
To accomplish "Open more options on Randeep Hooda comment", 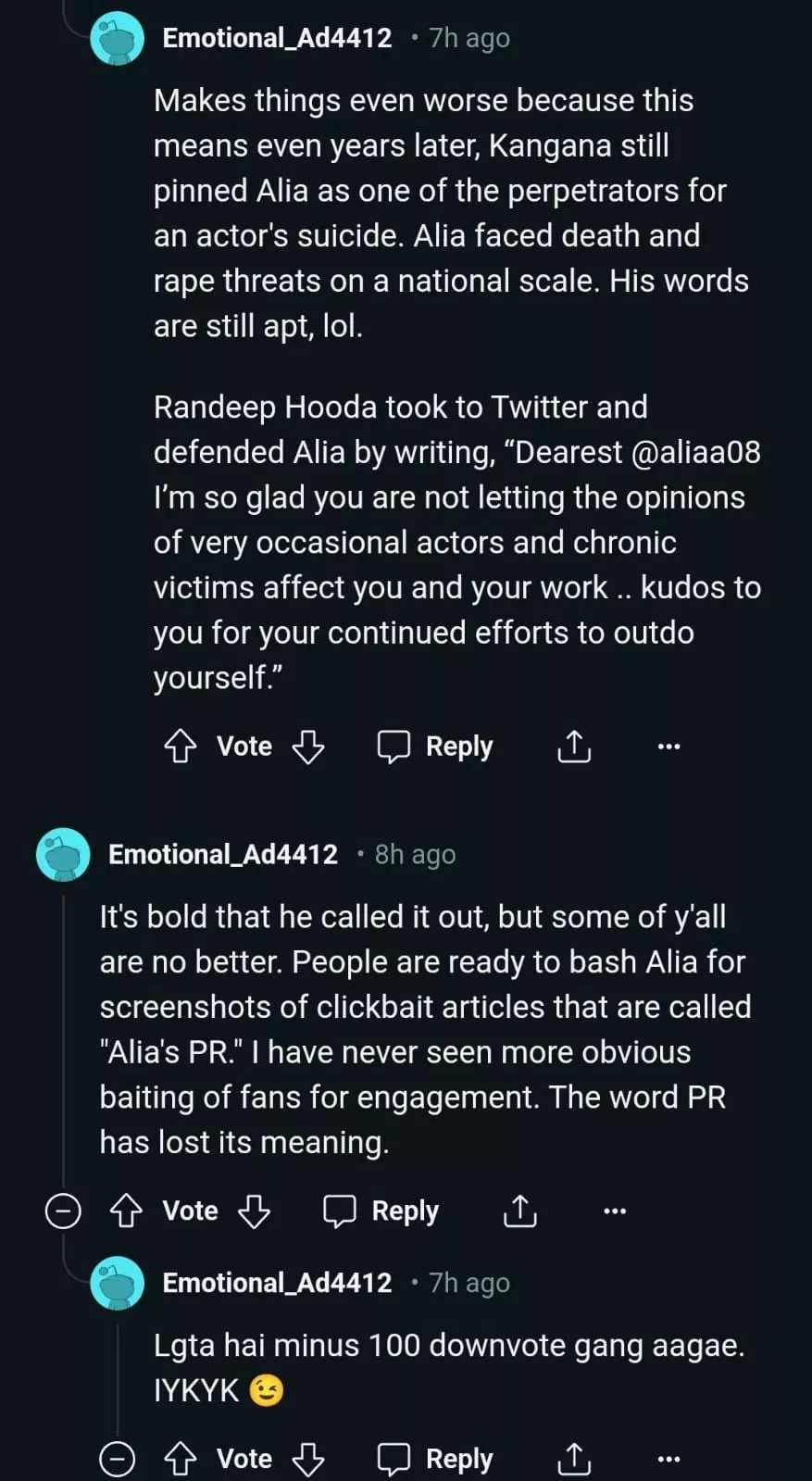I will point(668,746).
